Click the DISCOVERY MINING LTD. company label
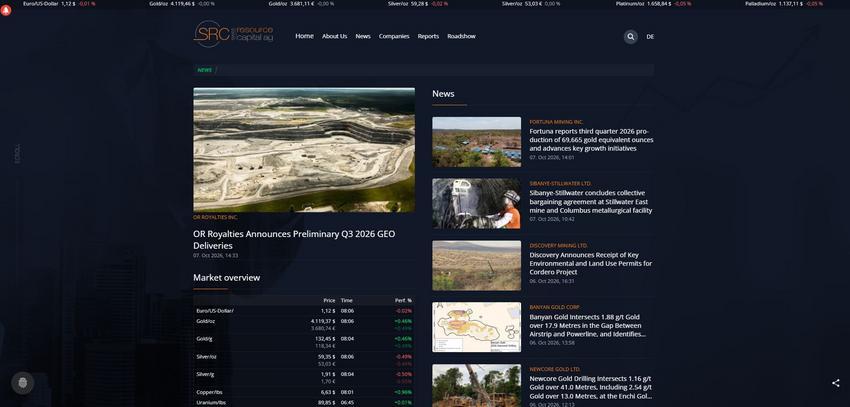The width and height of the screenshot is (850, 407). tap(558, 246)
